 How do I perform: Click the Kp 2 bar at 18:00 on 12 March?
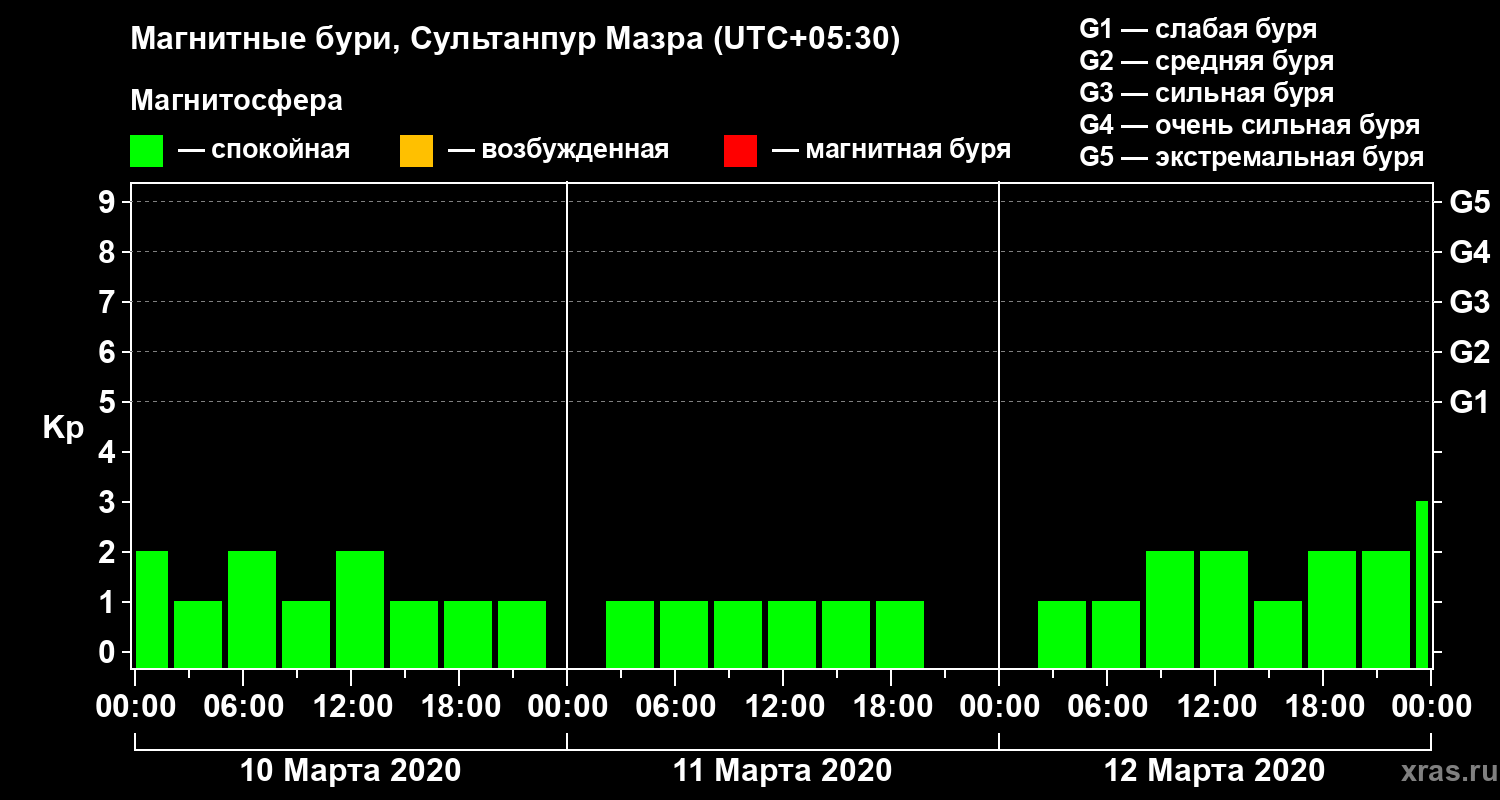coord(1332,609)
